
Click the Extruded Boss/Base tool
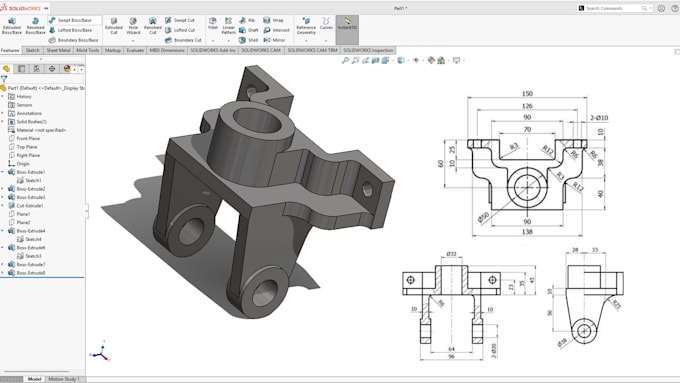click(x=12, y=26)
